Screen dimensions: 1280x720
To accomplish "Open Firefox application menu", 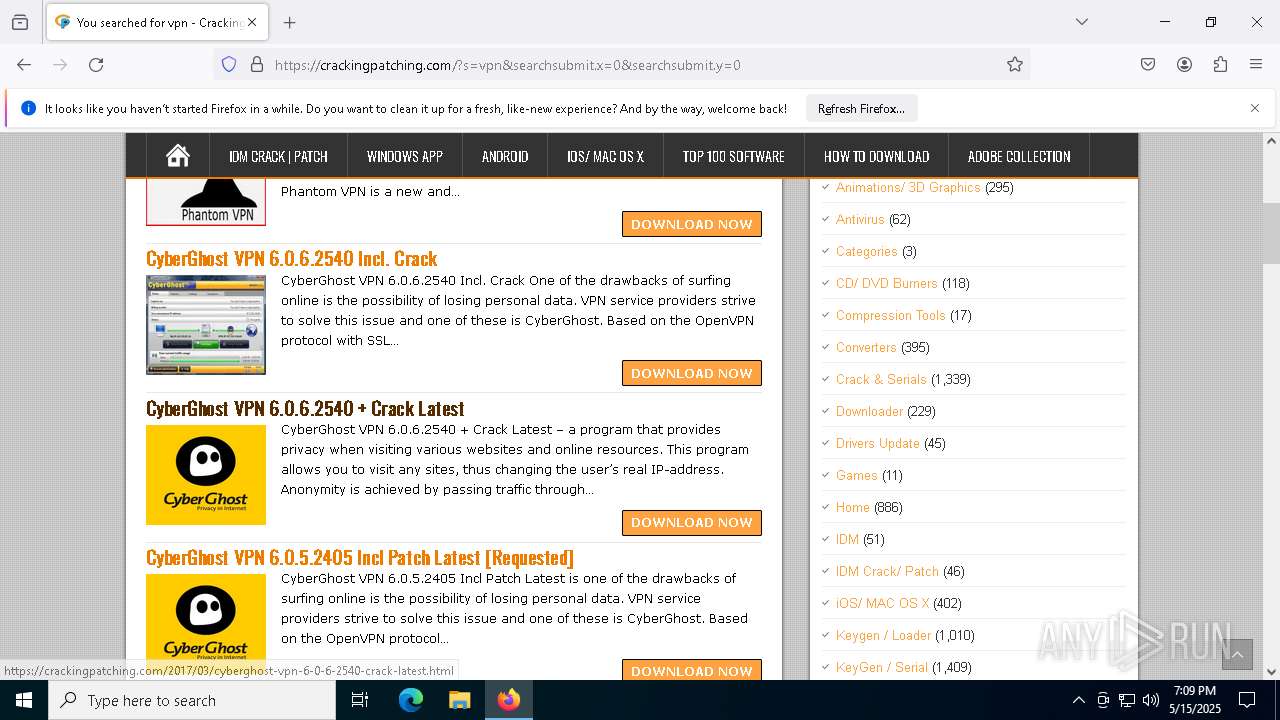I will click(1256, 65).
